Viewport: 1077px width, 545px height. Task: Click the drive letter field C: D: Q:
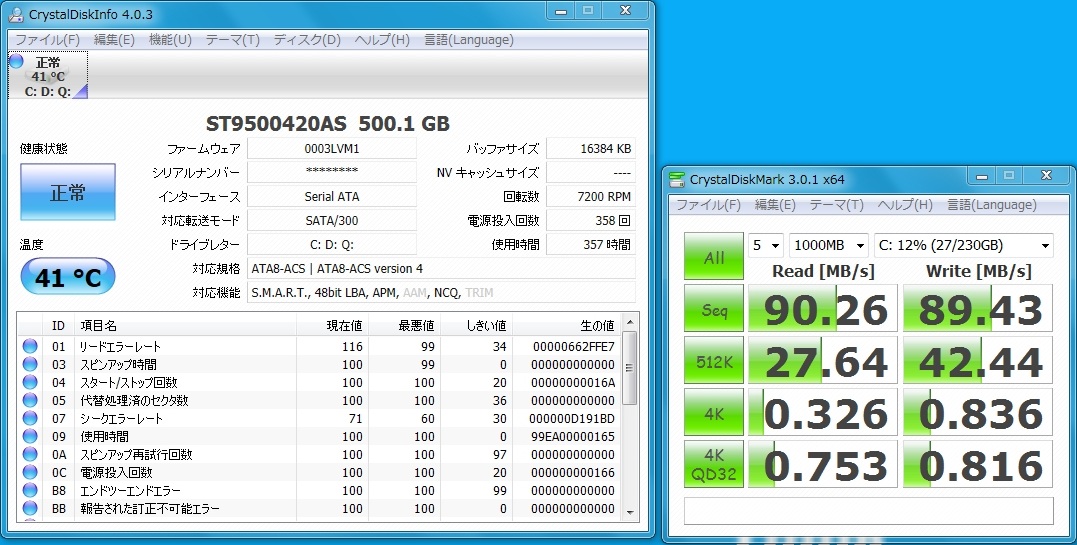tap(332, 245)
